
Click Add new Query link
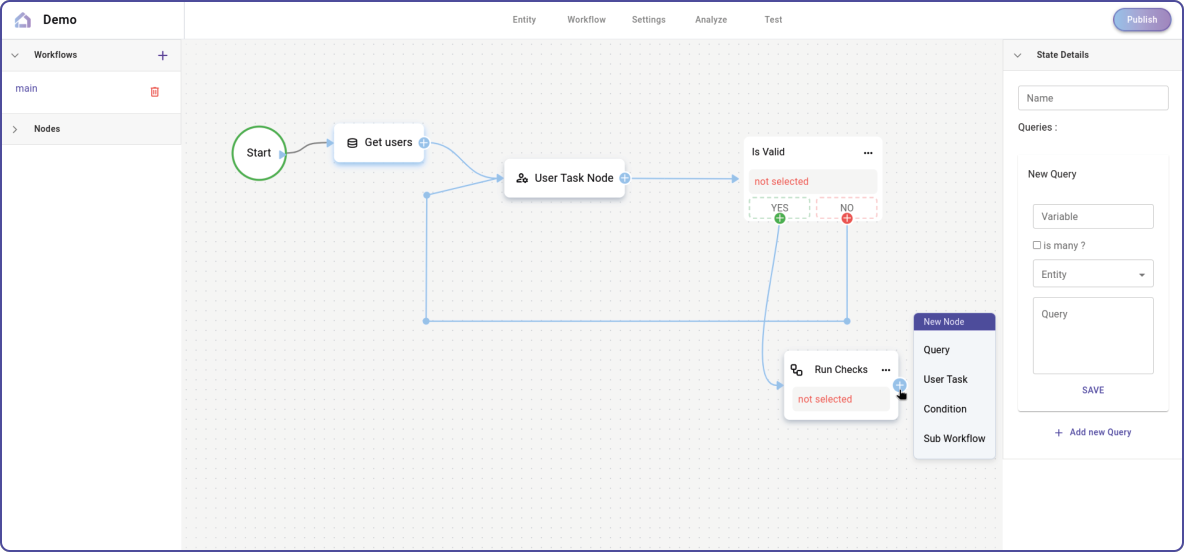[x=1092, y=433]
